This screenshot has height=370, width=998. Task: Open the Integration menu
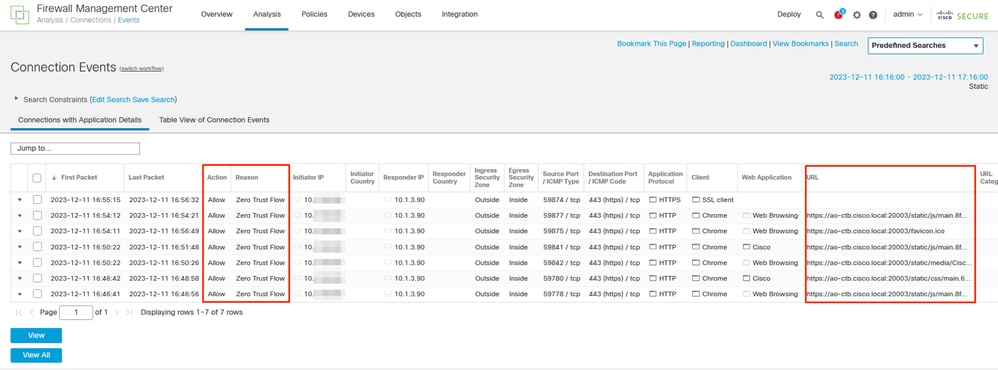(x=460, y=14)
